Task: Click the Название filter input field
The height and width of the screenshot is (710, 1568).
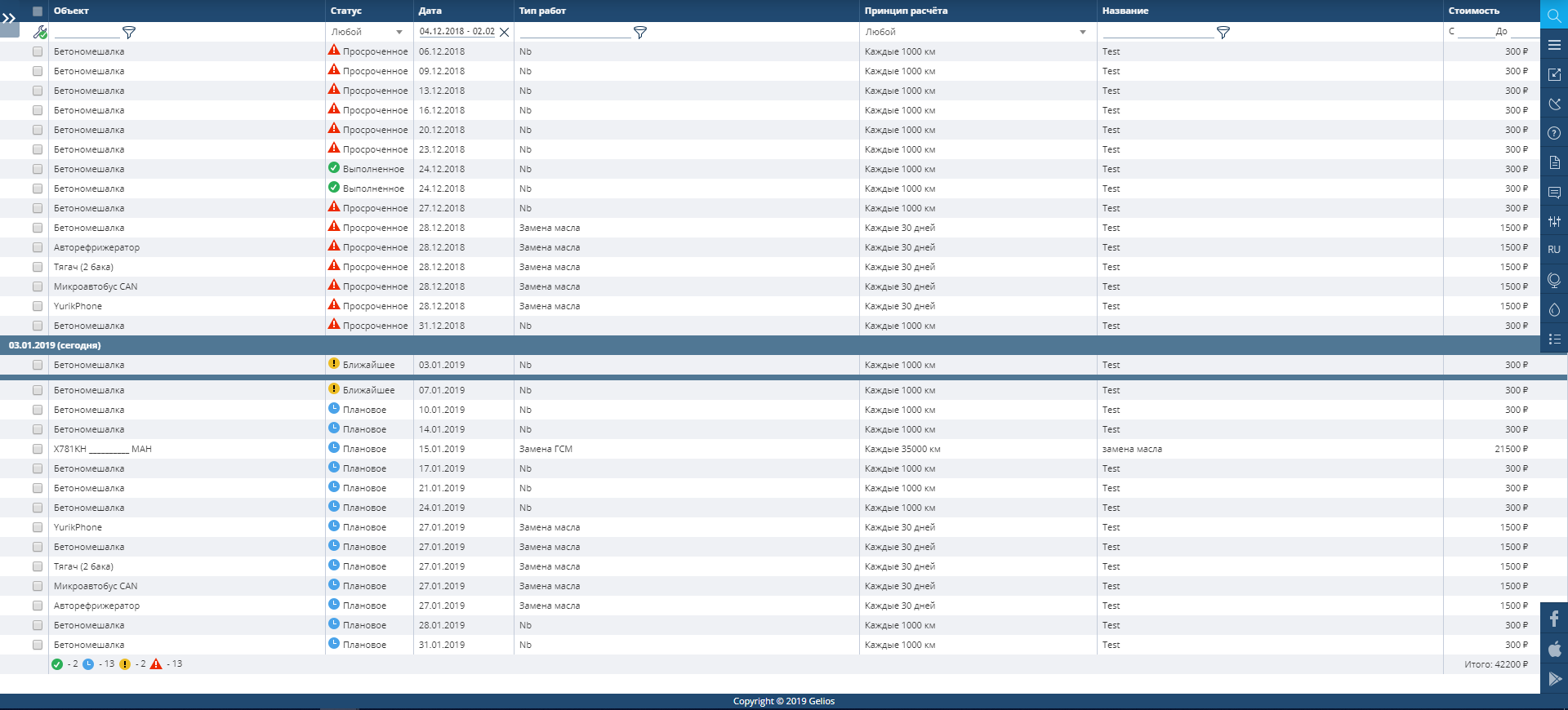Action: click(1158, 32)
